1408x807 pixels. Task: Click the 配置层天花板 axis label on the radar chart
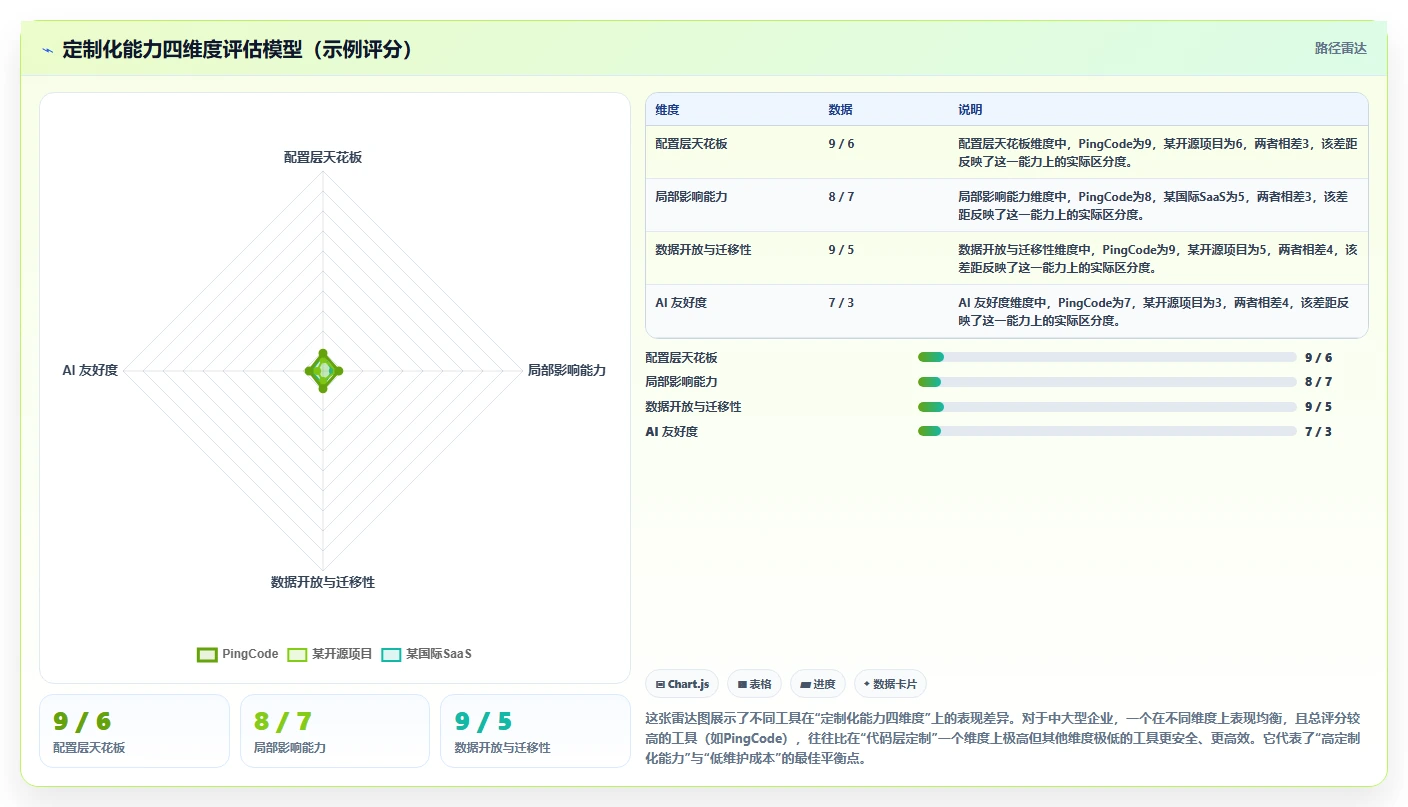(323, 157)
